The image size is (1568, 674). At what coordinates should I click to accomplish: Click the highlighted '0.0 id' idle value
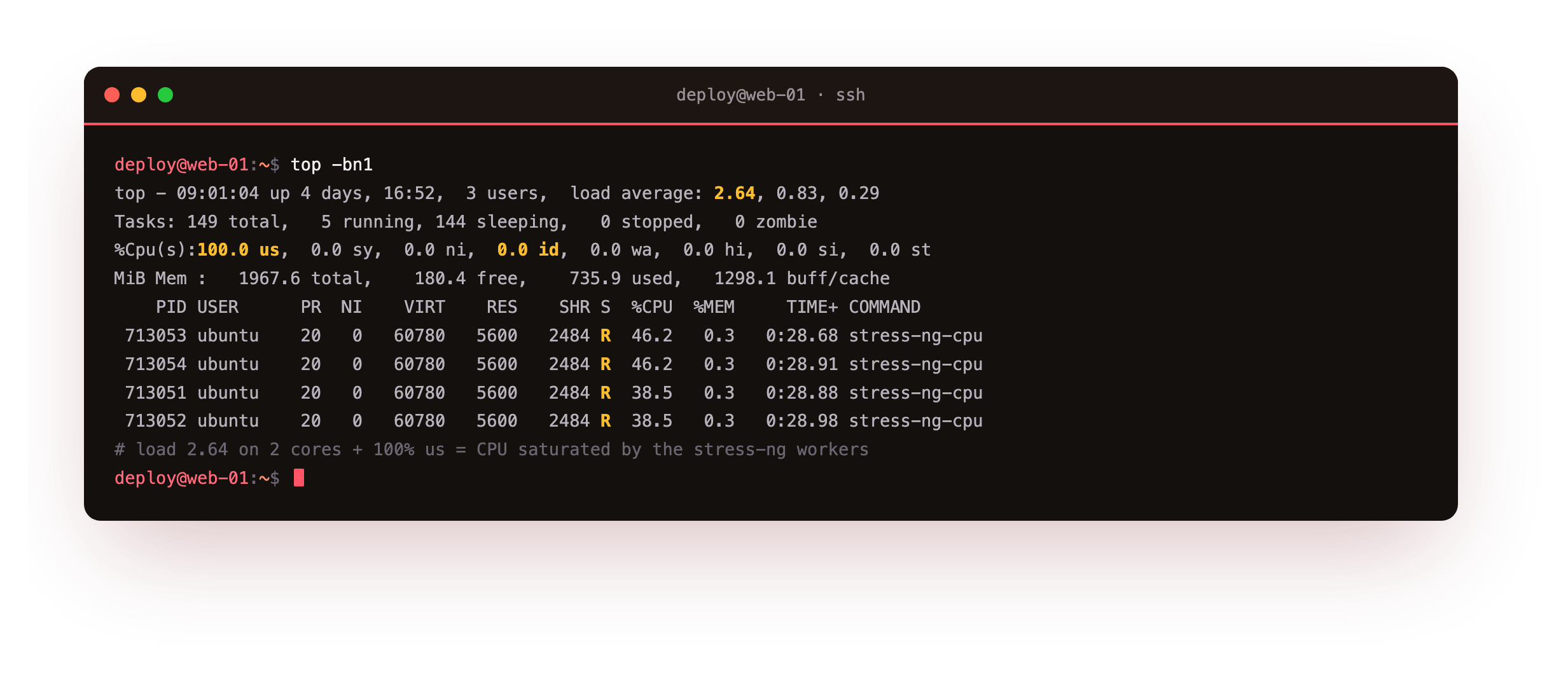pyautogui.click(x=528, y=250)
